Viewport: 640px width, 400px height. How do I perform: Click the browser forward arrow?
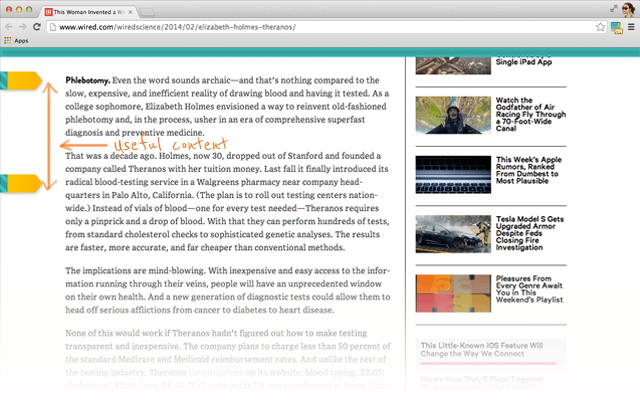point(22,27)
